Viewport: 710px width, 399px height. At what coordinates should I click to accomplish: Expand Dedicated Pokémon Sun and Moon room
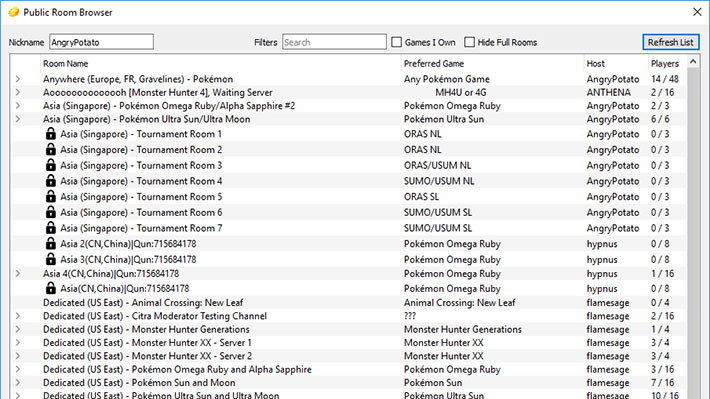(18, 383)
